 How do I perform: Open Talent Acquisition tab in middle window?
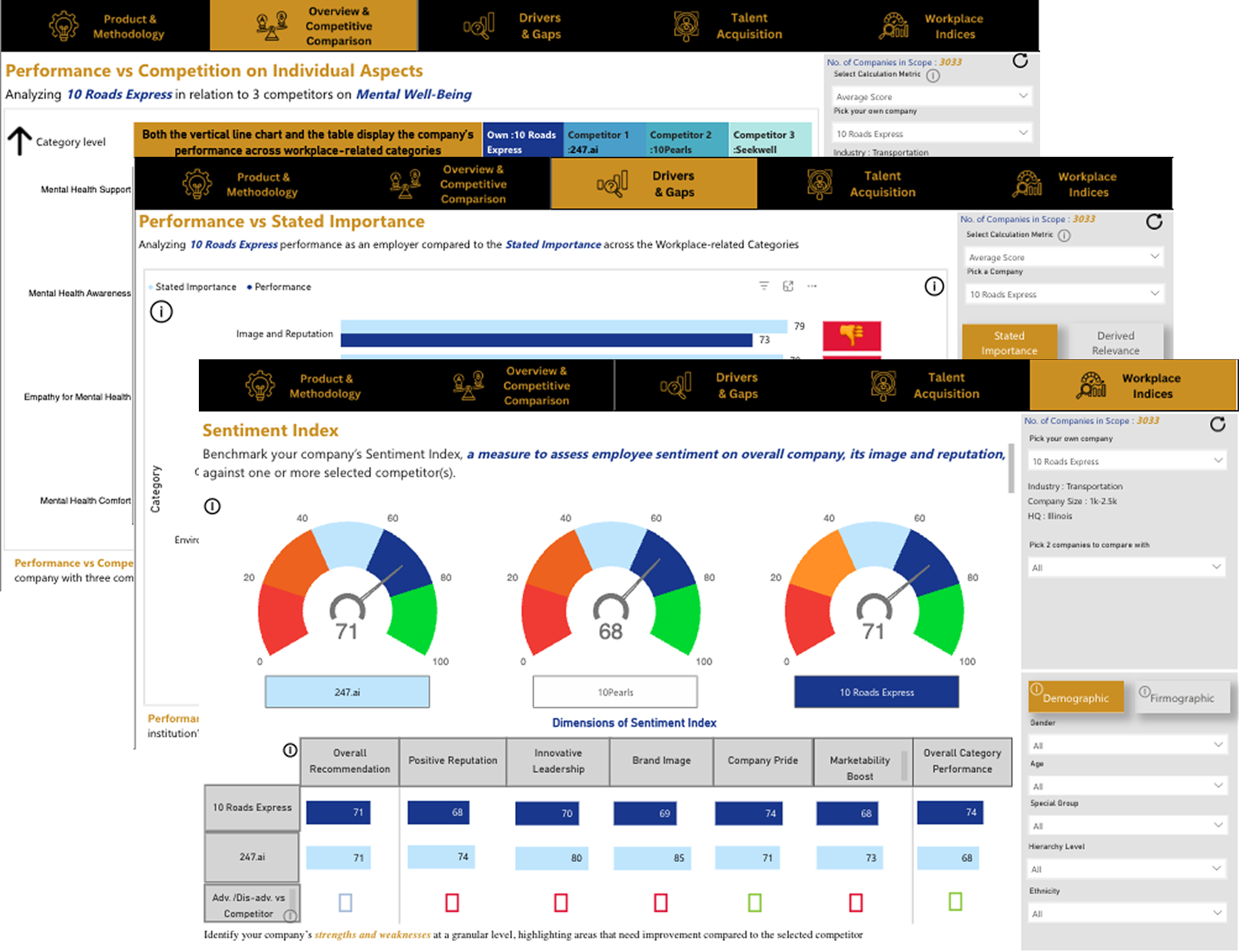861,184
